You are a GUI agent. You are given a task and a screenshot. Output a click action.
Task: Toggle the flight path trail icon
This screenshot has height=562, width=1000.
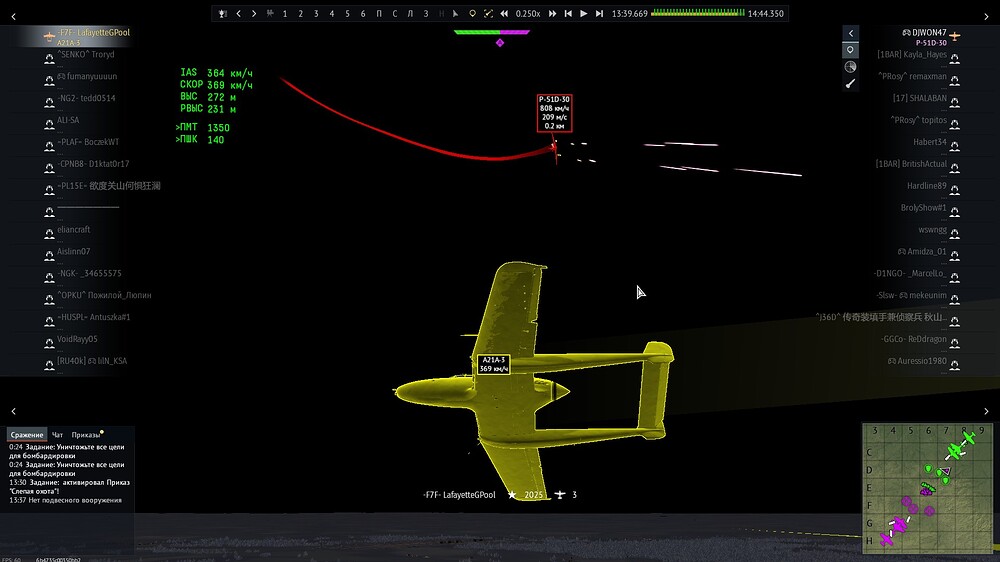(x=488, y=13)
